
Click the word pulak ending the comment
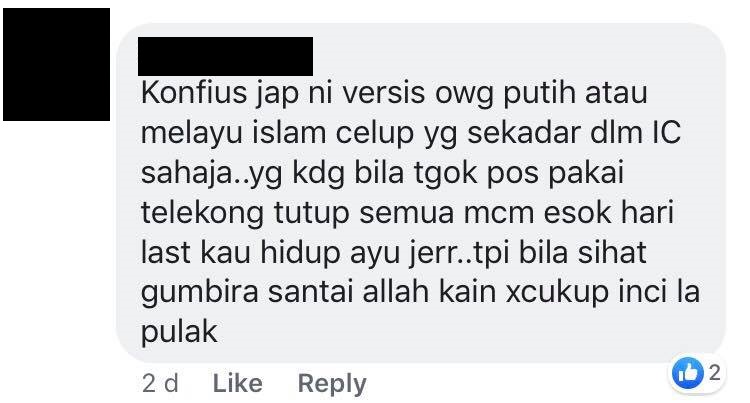[x=179, y=333]
